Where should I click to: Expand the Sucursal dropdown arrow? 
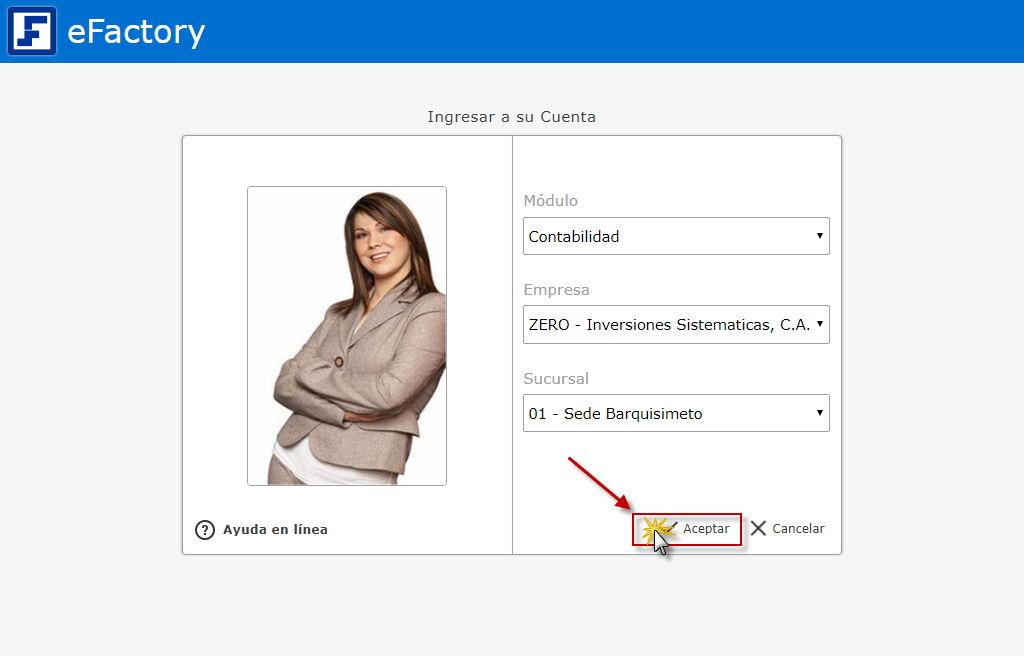pyautogui.click(x=819, y=412)
